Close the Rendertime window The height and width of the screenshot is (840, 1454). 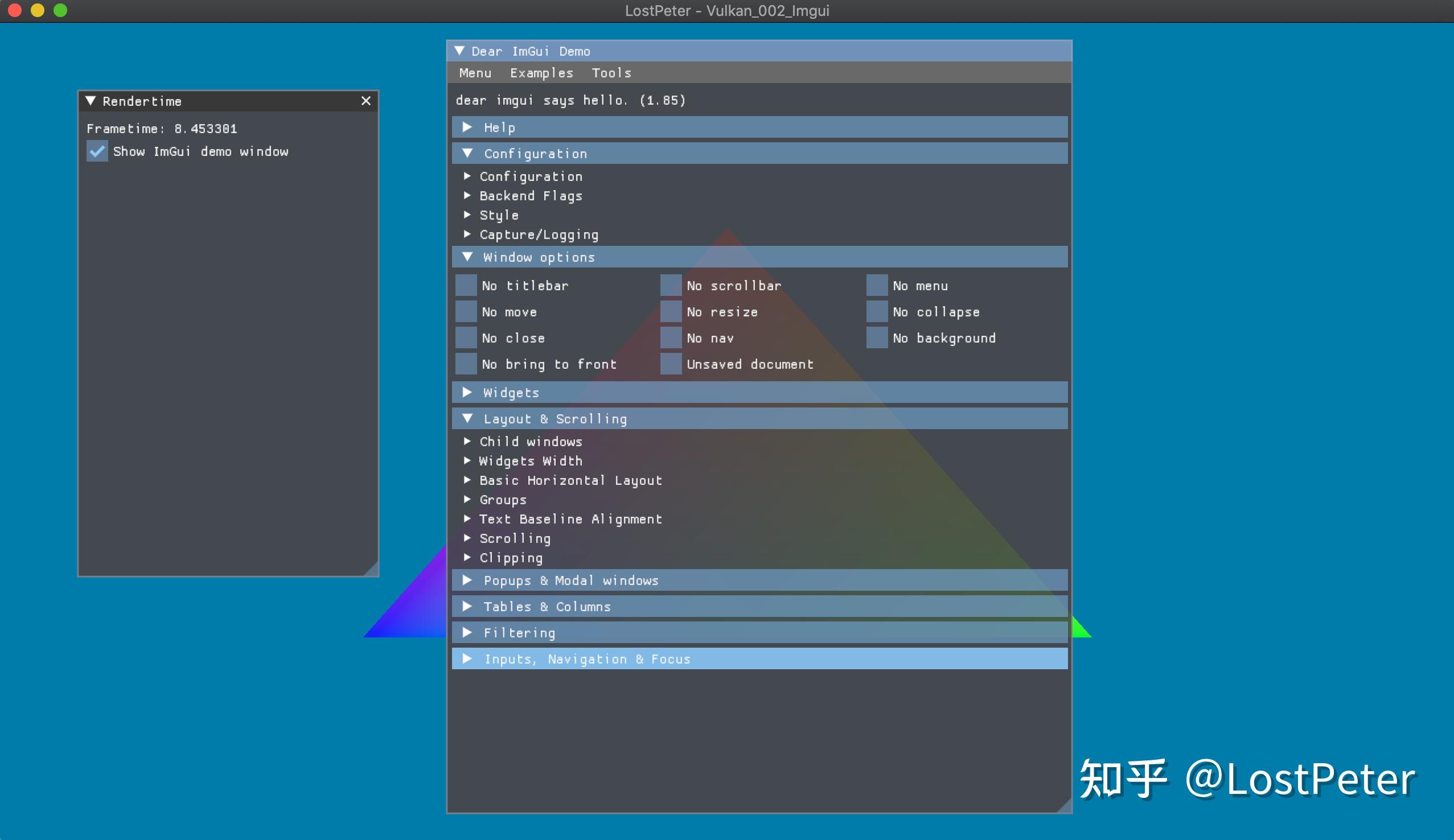pos(366,100)
